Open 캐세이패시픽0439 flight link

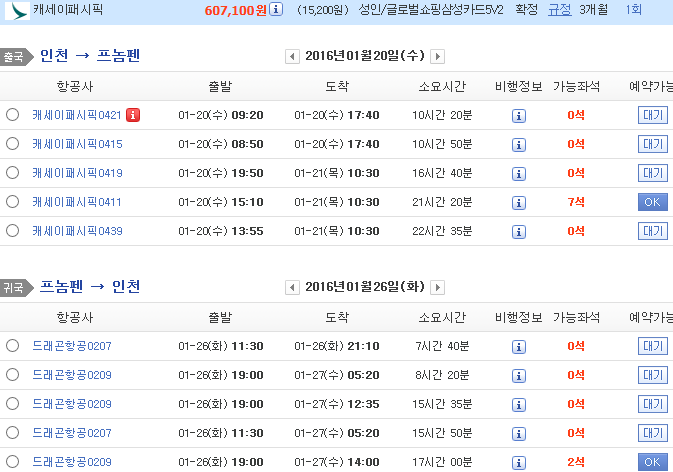[x=77, y=231]
